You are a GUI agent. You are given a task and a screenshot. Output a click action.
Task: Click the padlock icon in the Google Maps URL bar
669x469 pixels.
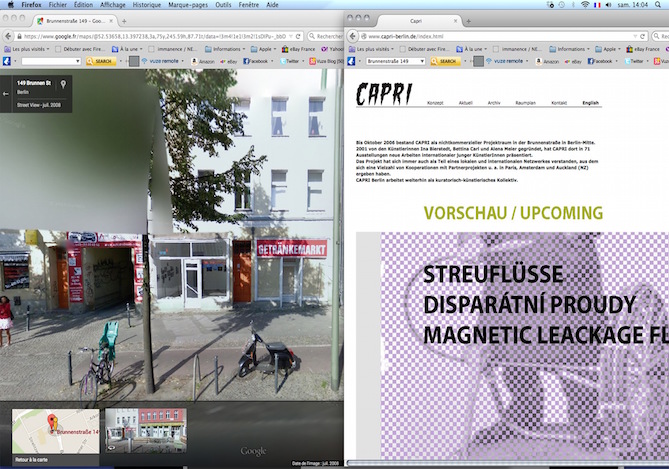click(x=19, y=36)
